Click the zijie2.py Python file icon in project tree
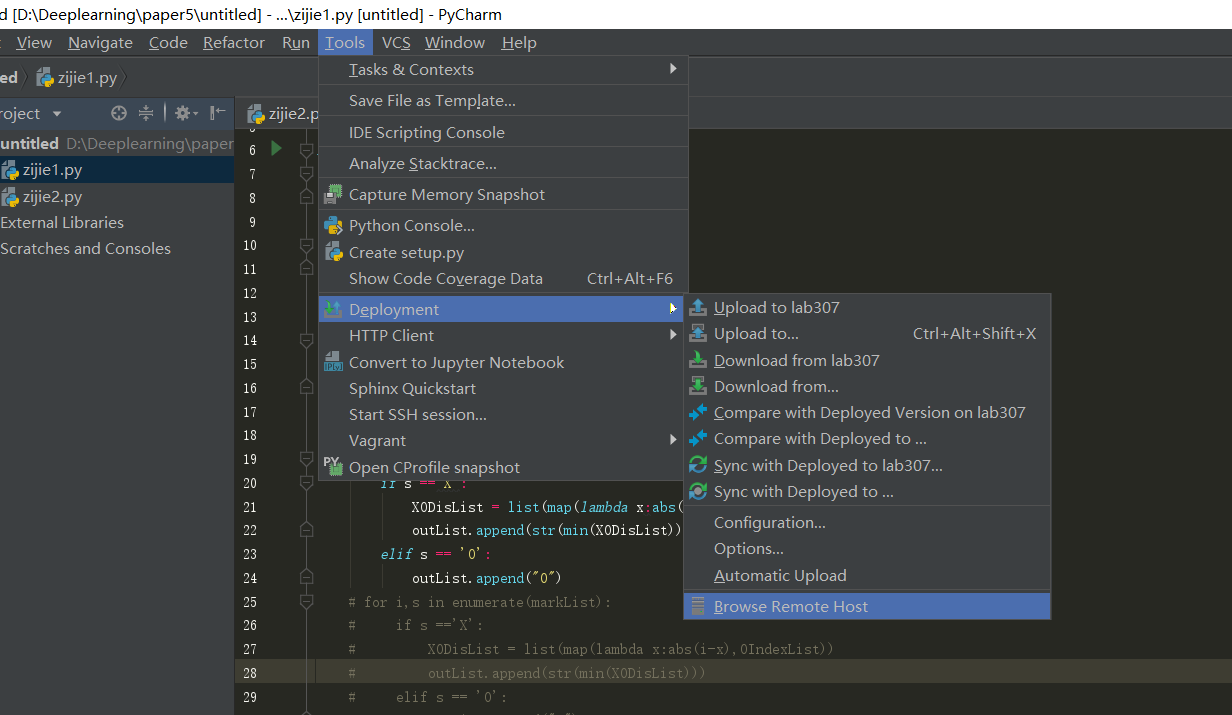This screenshot has height=715, width=1232. (x=10, y=197)
